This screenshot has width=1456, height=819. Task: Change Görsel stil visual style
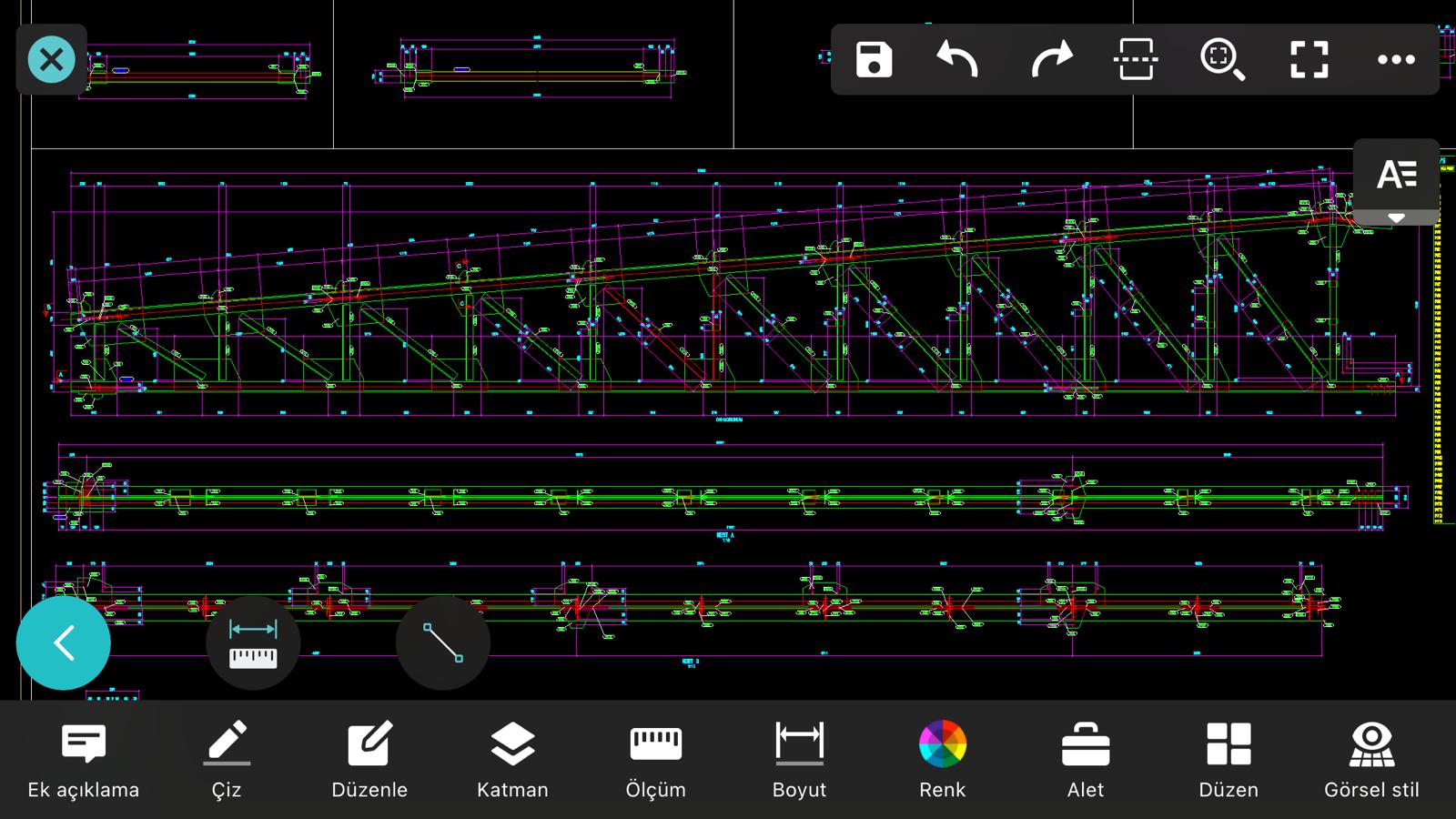[1371, 761]
